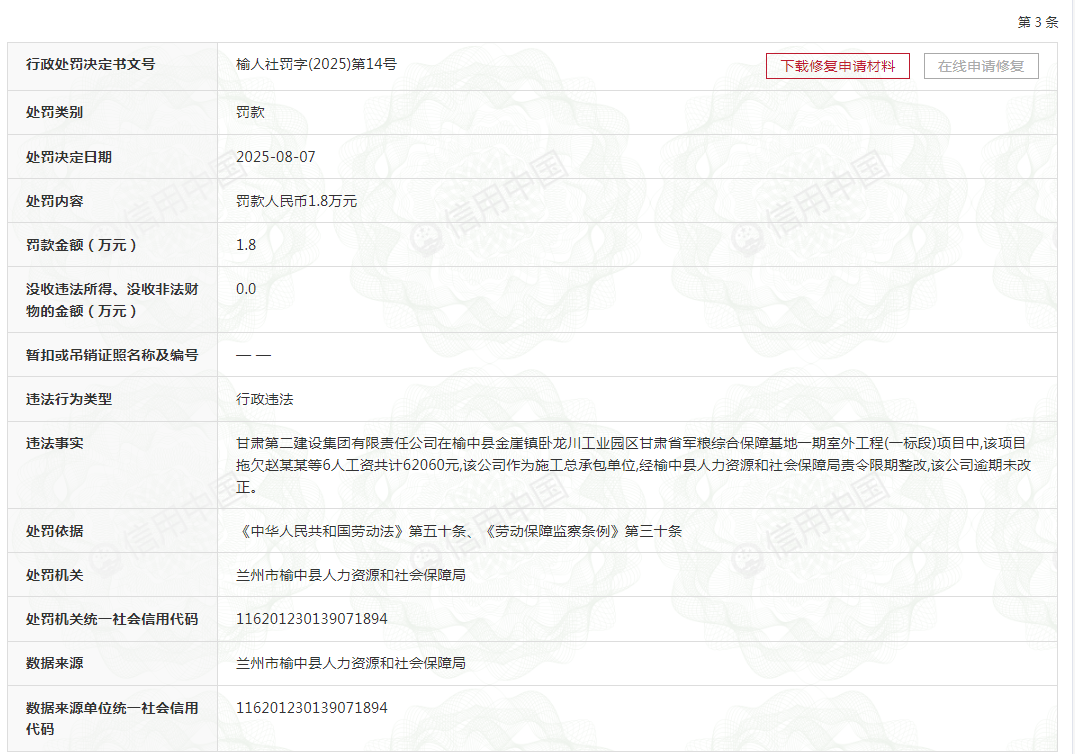This screenshot has height=754, width=1075.
Task: Click the date 2025-08-07
Action: pyautogui.click(x=276, y=156)
